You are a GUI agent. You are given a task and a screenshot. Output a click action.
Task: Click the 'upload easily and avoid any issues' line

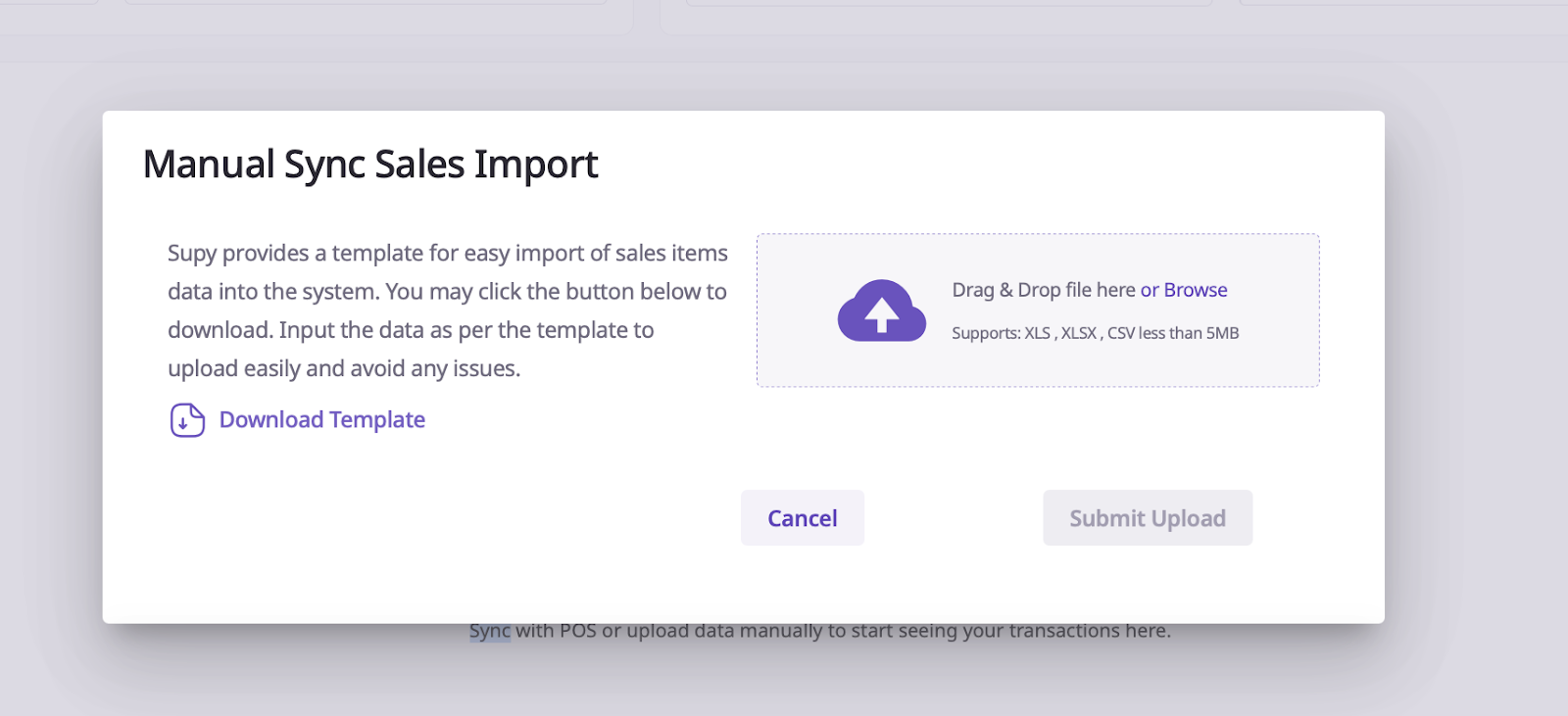point(343,369)
